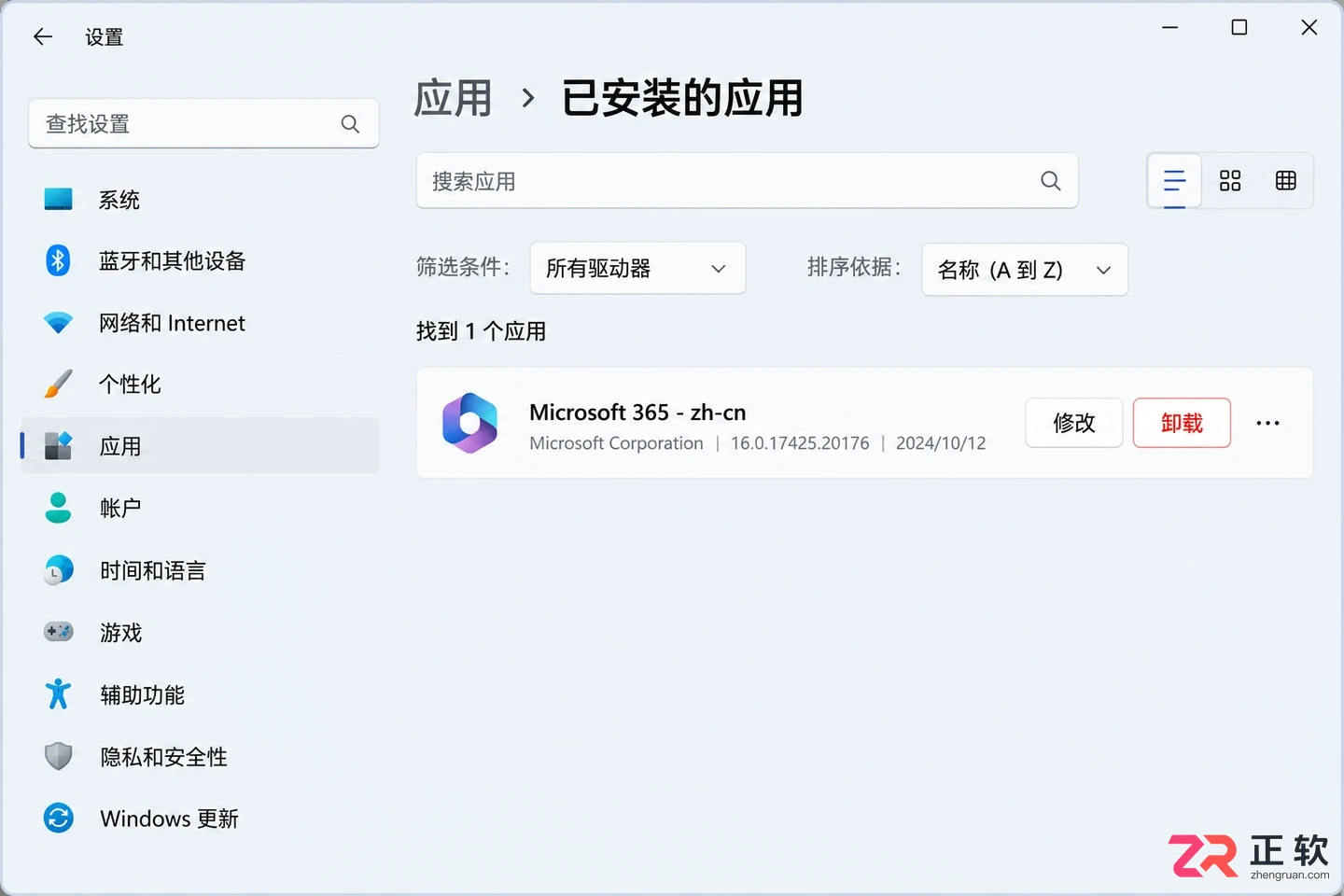This screenshot has height=896, width=1344.
Task: Switch to list view layout
Action: pyautogui.click(x=1174, y=181)
